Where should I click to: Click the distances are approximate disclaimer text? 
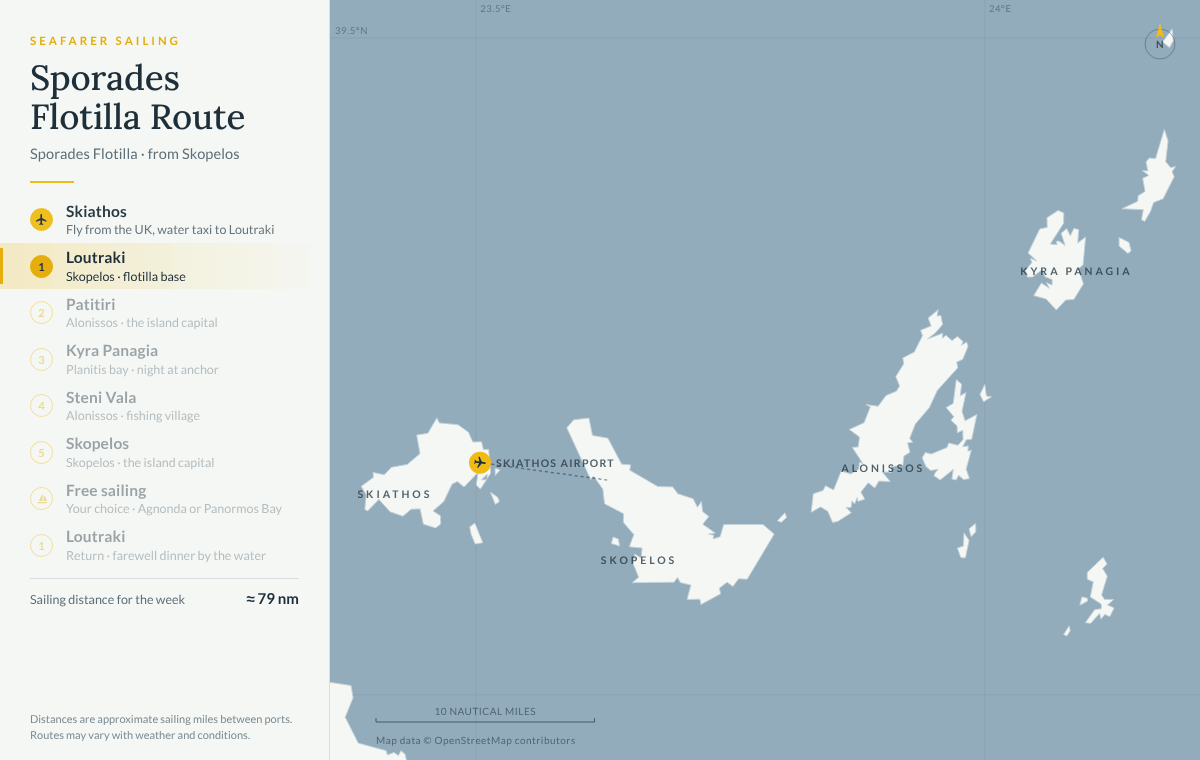click(x=161, y=727)
